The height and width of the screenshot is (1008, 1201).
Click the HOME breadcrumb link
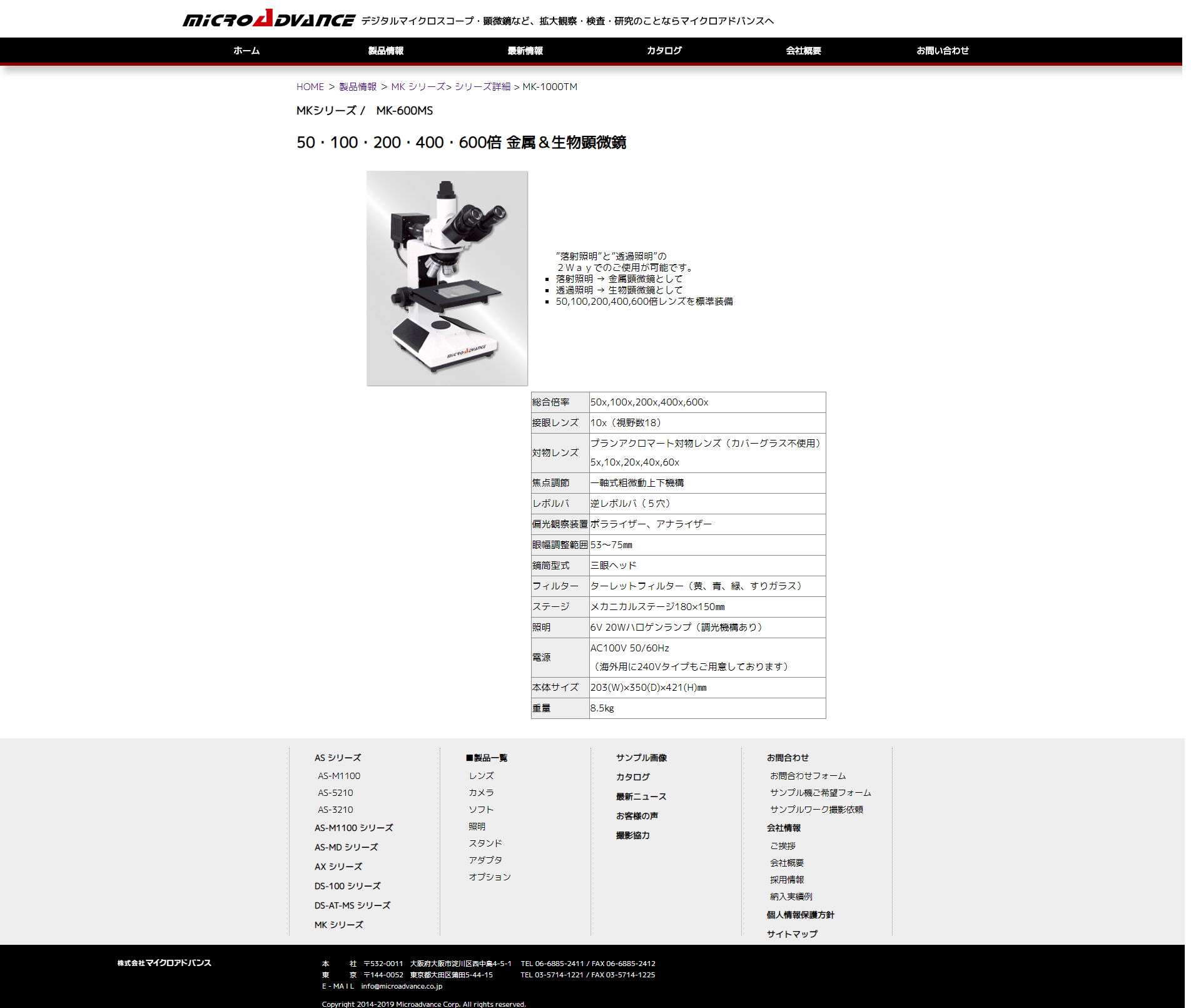coord(310,87)
